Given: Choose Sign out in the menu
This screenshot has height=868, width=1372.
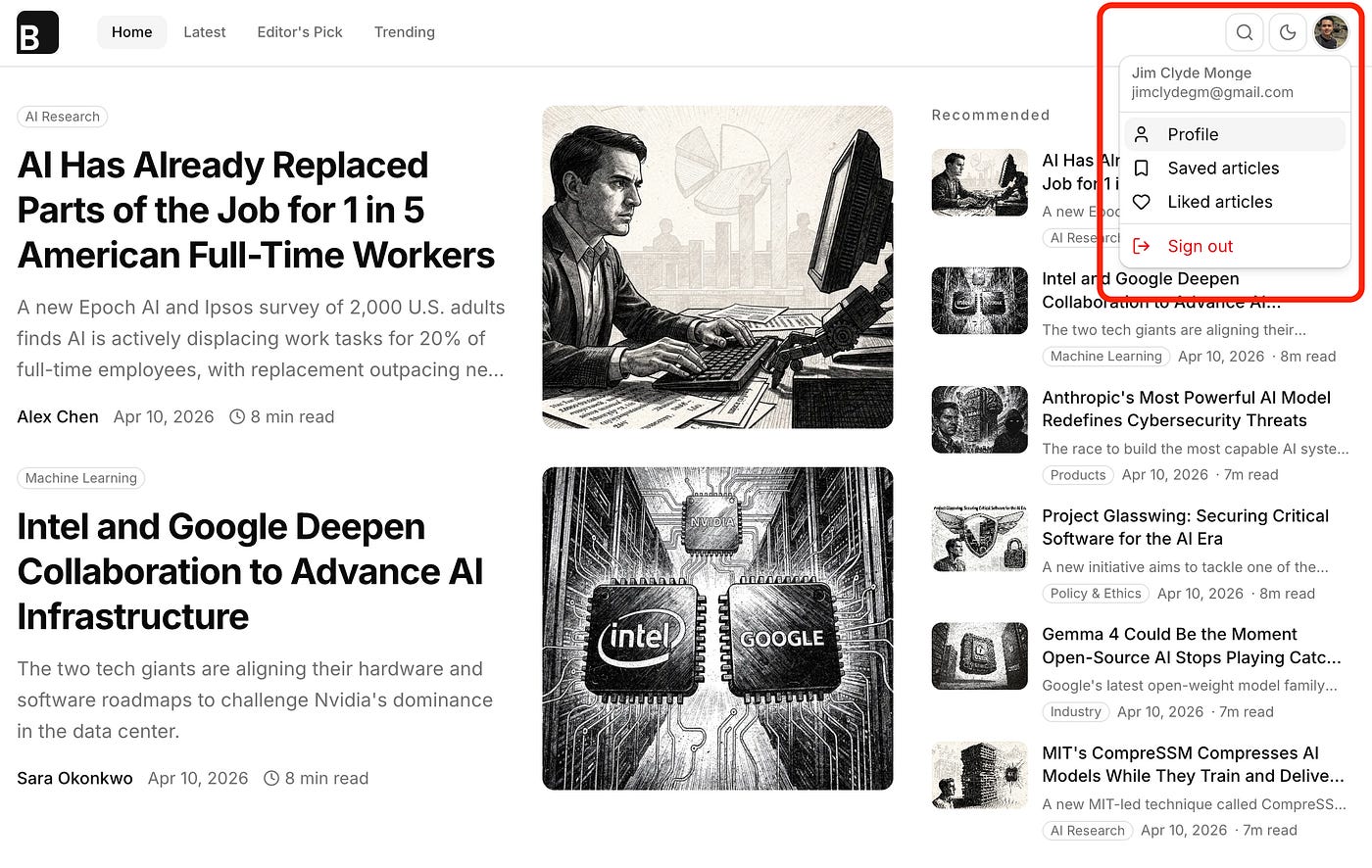Looking at the screenshot, I should 1235,246.
